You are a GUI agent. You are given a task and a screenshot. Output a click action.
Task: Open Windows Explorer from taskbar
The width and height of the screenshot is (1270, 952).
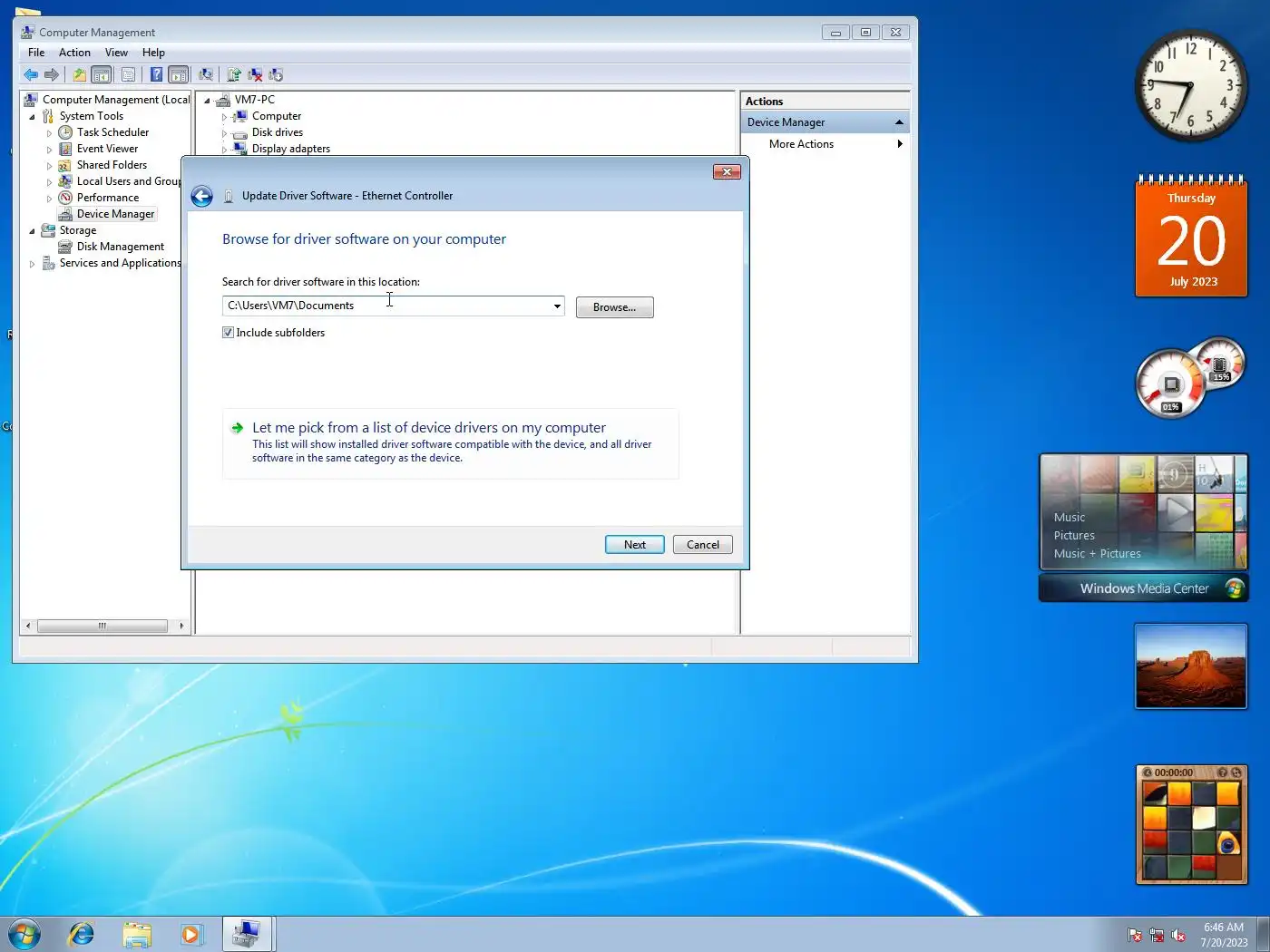137,934
